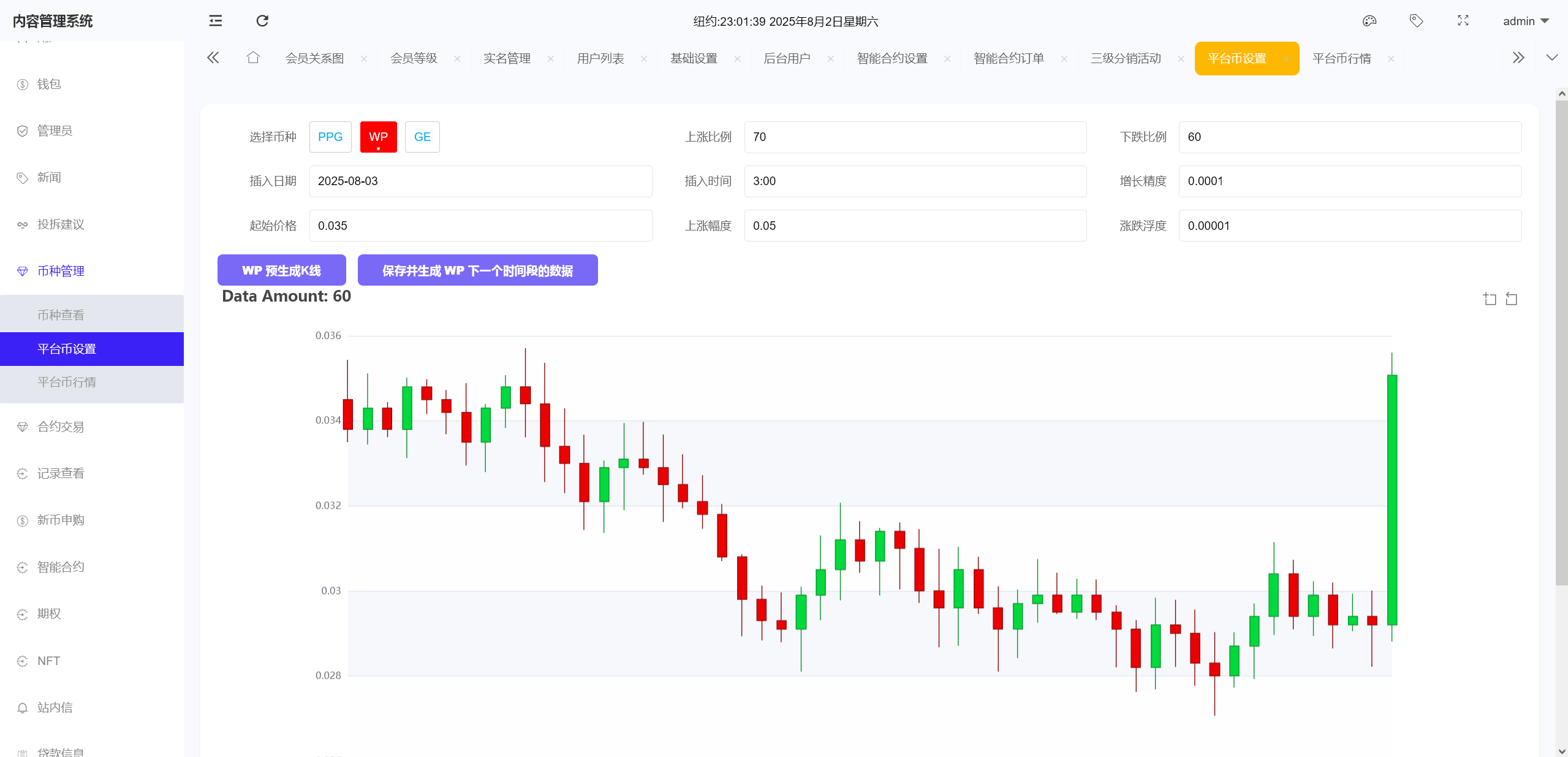Viewport: 1568px width, 757px height.
Task: Click chart data zoom icon
Action: (x=1490, y=299)
